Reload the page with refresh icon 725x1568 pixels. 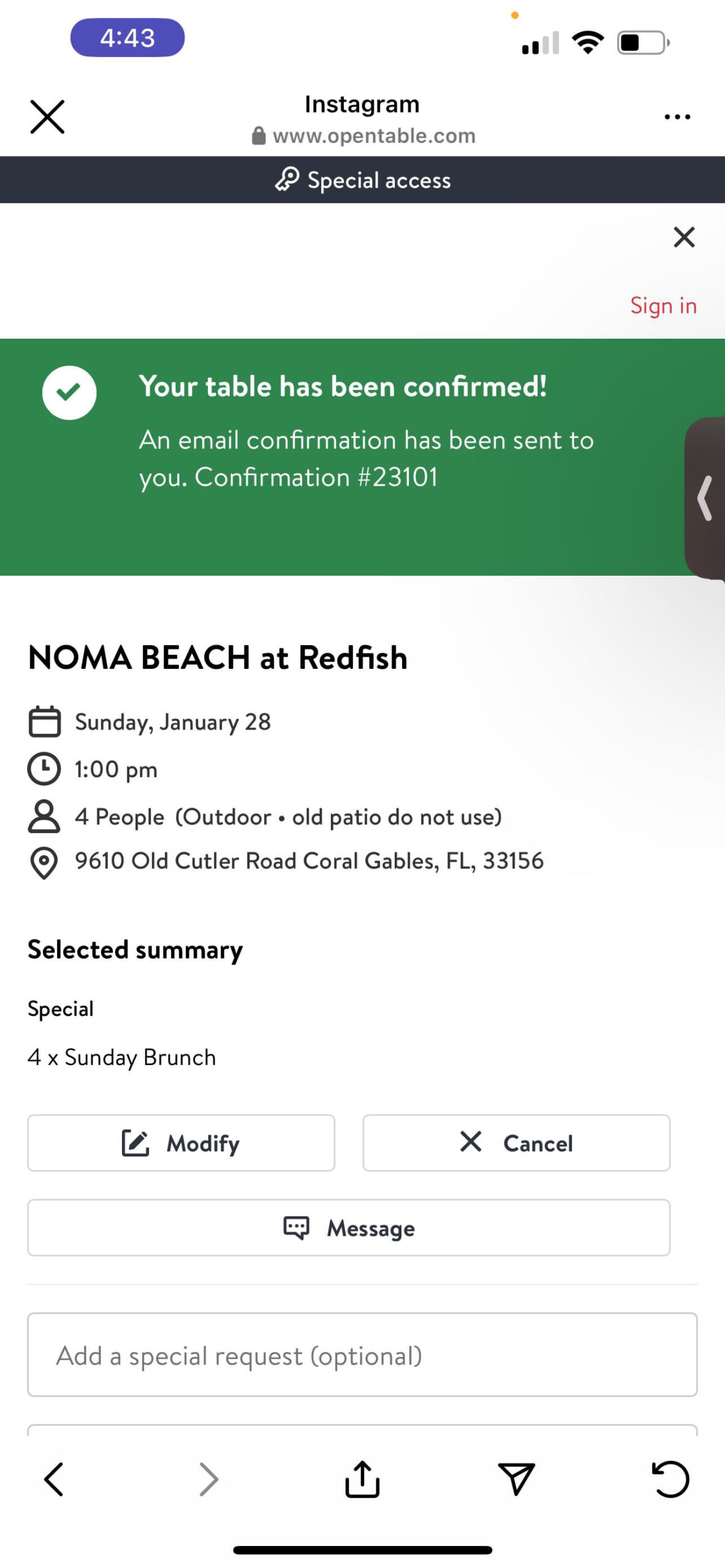click(x=670, y=1479)
